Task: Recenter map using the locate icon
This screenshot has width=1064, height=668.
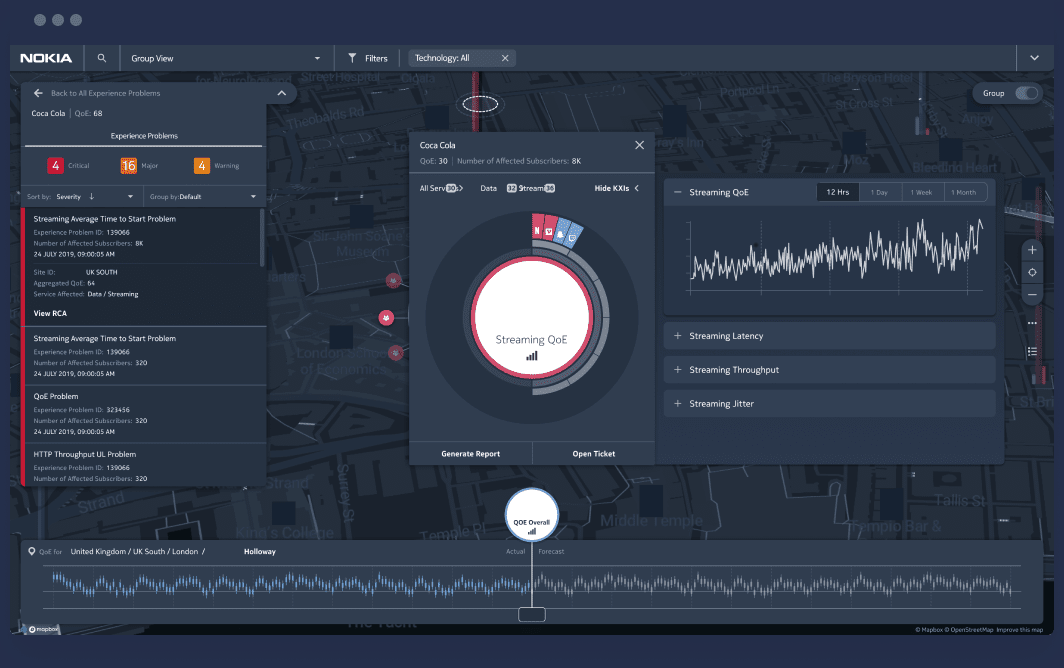Action: pos(1032,272)
